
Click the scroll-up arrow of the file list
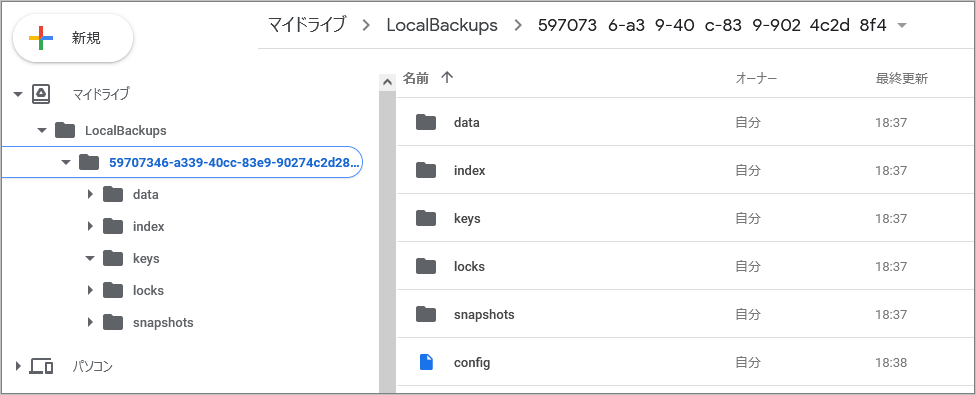click(387, 82)
